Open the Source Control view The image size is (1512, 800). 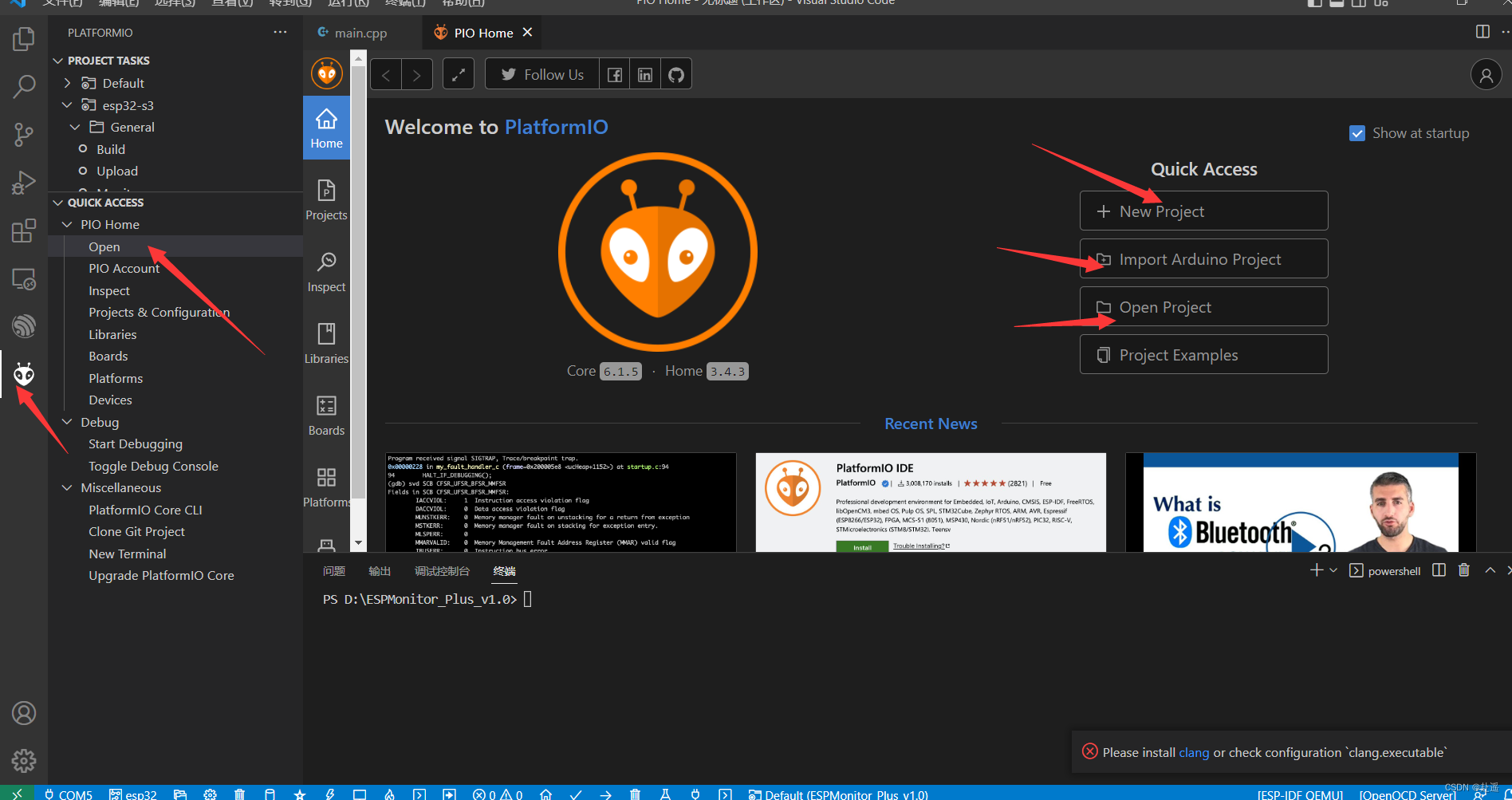pos(24,134)
